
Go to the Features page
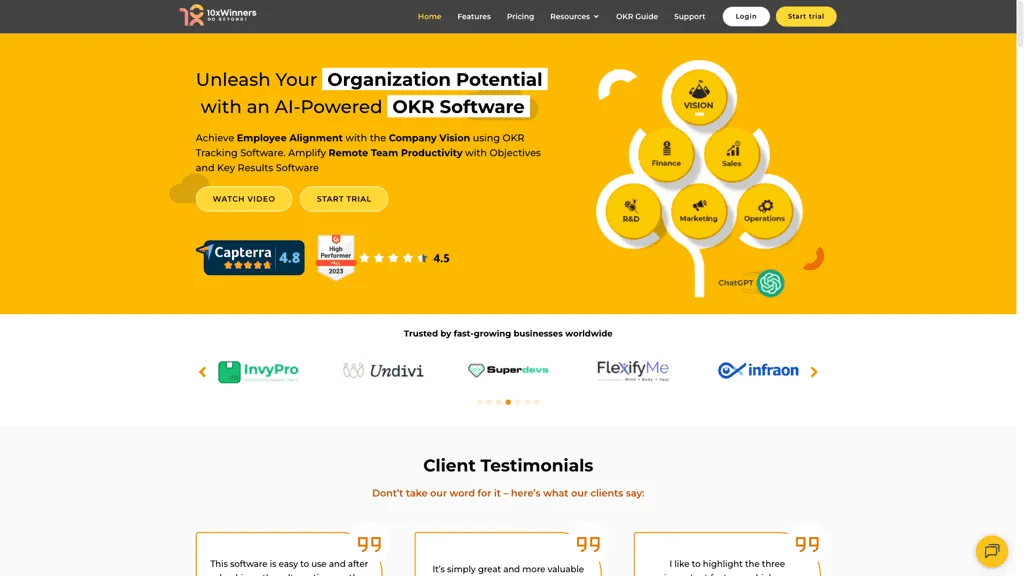(x=473, y=16)
